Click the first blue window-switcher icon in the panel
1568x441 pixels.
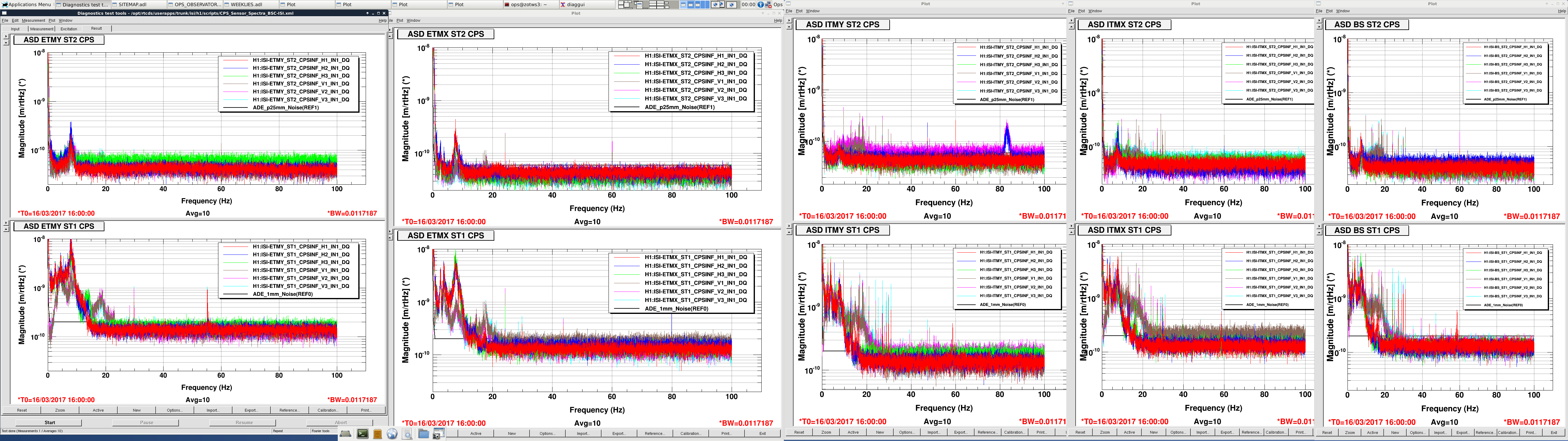coord(684,4)
